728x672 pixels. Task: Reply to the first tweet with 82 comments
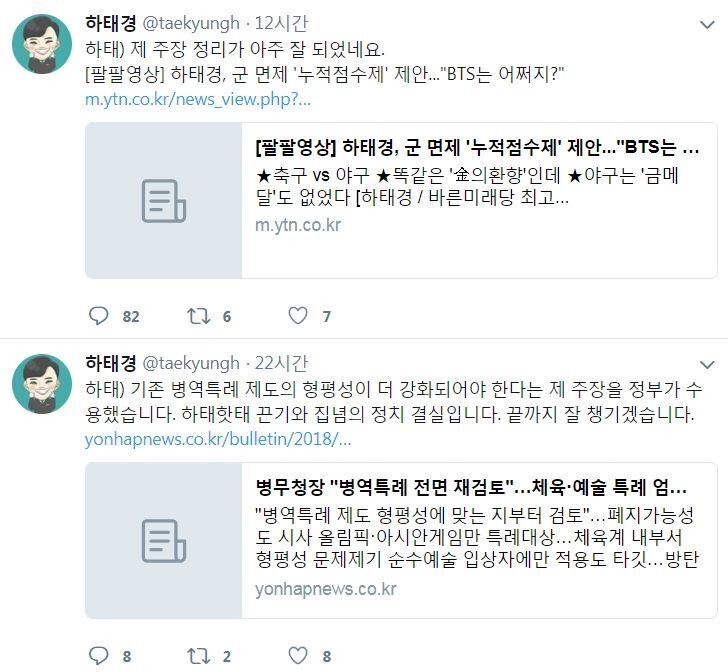(x=98, y=316)
